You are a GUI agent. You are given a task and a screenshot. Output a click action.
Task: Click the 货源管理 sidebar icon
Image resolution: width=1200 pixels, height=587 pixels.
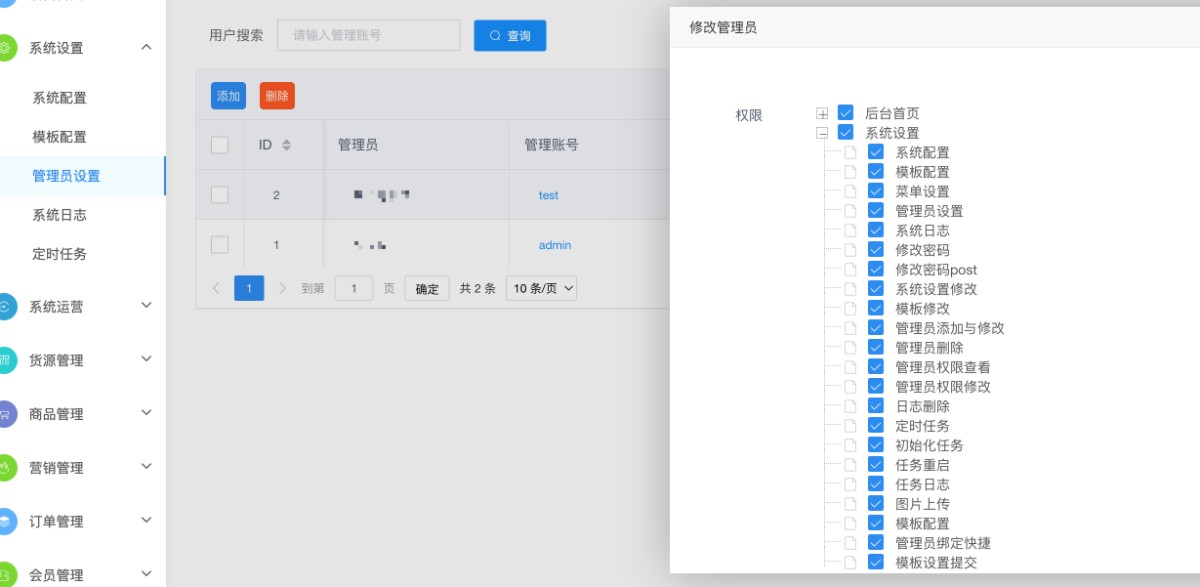coord(5,360)
